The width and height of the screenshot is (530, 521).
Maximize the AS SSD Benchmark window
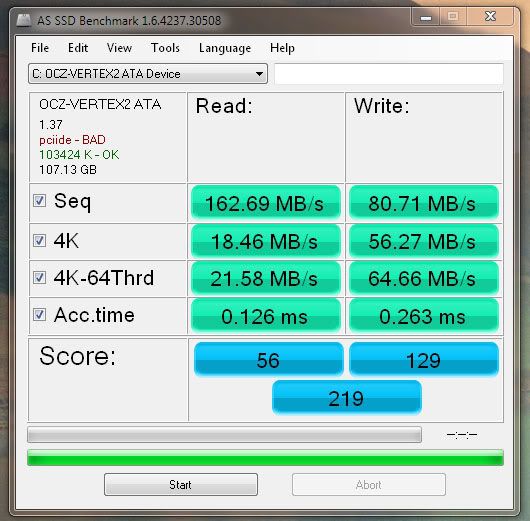tap(453, 17)
